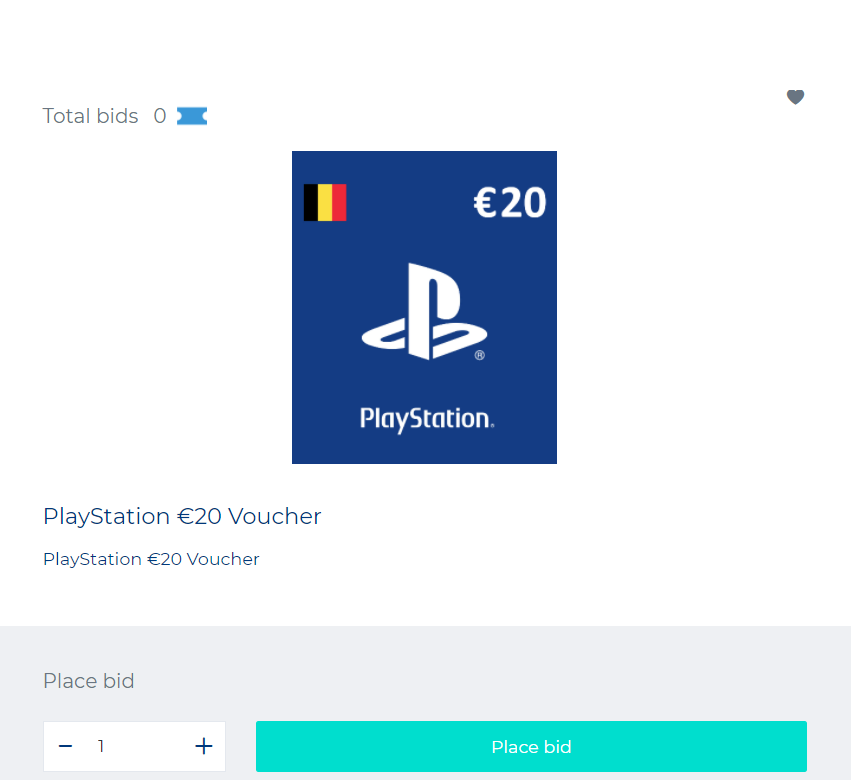The image size is (851, 780).
Task: Click the white PlayStation wordmark on card
Action: click(427, 420)
